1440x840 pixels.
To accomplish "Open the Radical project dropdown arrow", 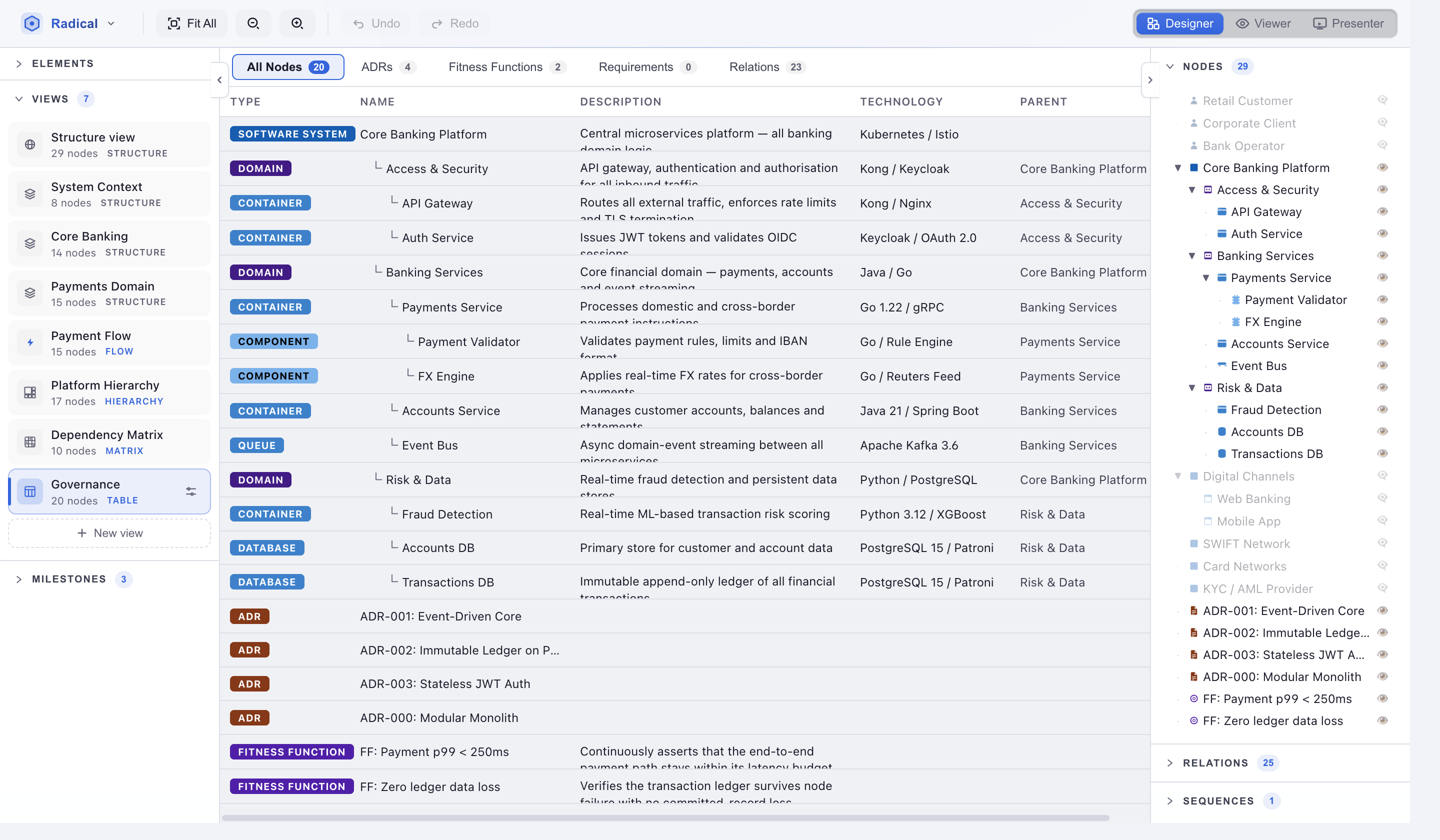I will [111, 23].
